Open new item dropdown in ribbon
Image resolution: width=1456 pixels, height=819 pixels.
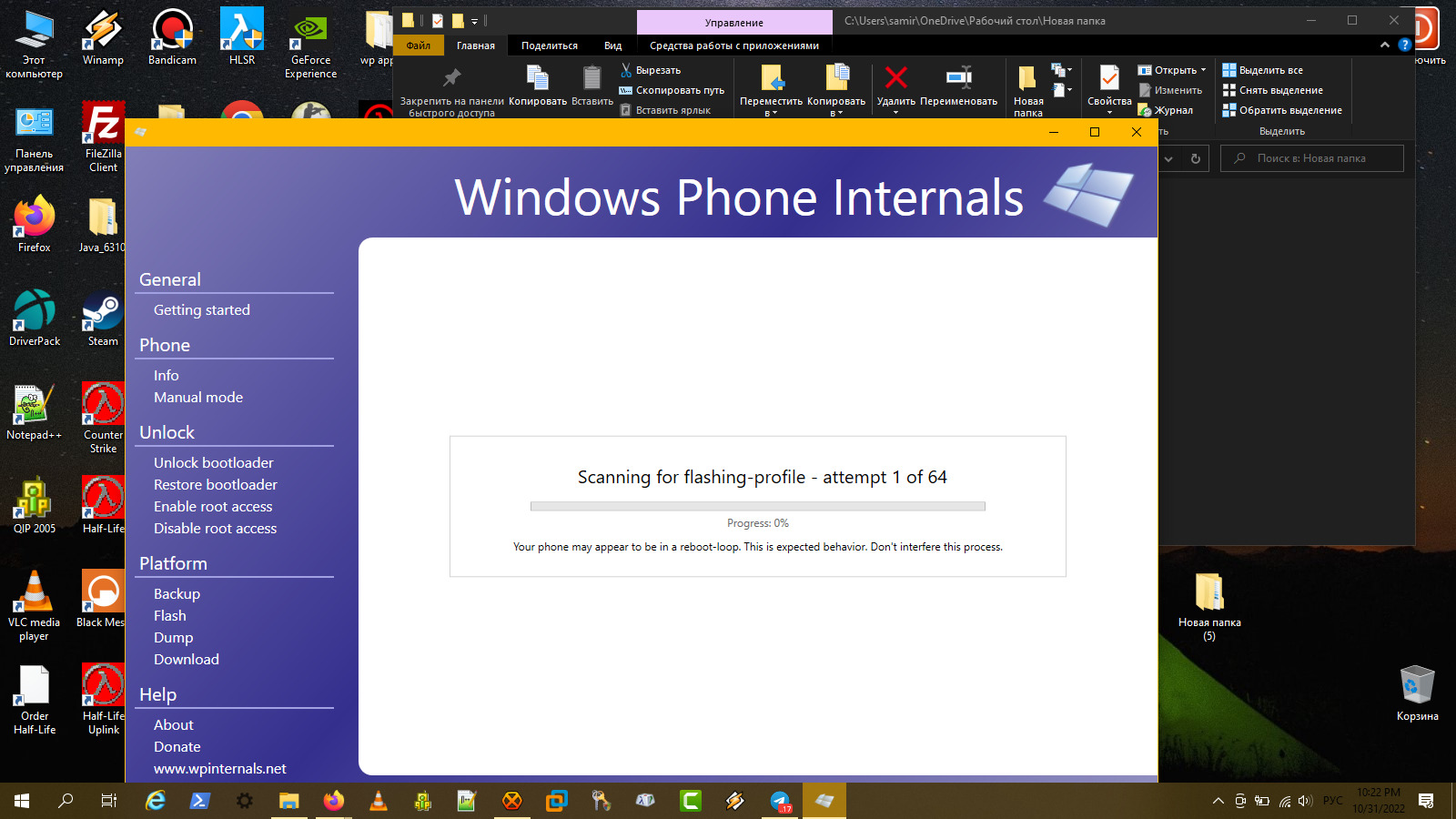1062,70
